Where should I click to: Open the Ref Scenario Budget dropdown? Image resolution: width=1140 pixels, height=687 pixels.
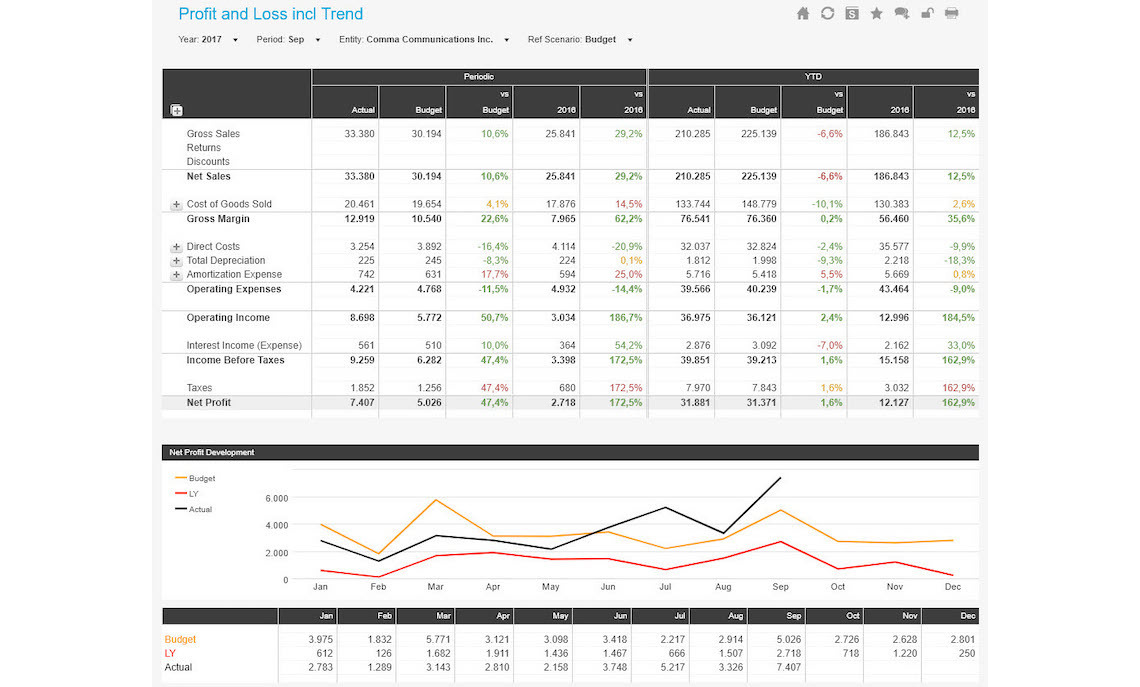point(580,39)
